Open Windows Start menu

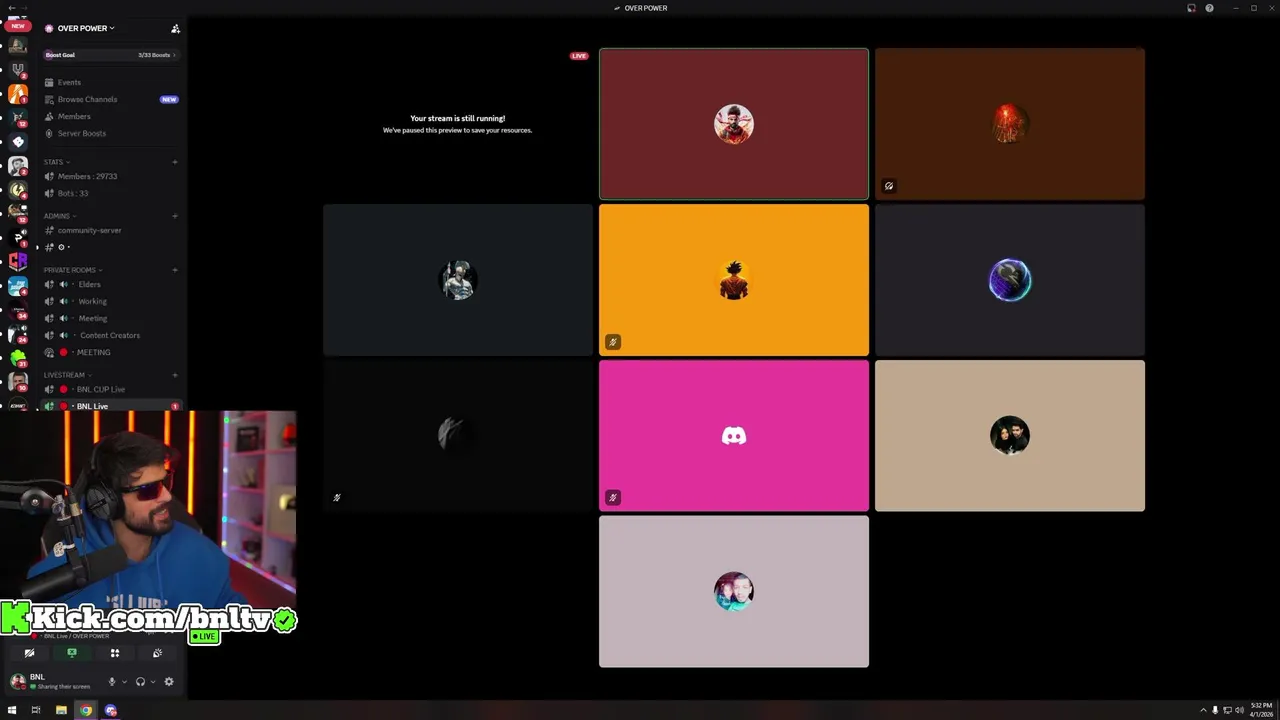(x=12, y=711)
